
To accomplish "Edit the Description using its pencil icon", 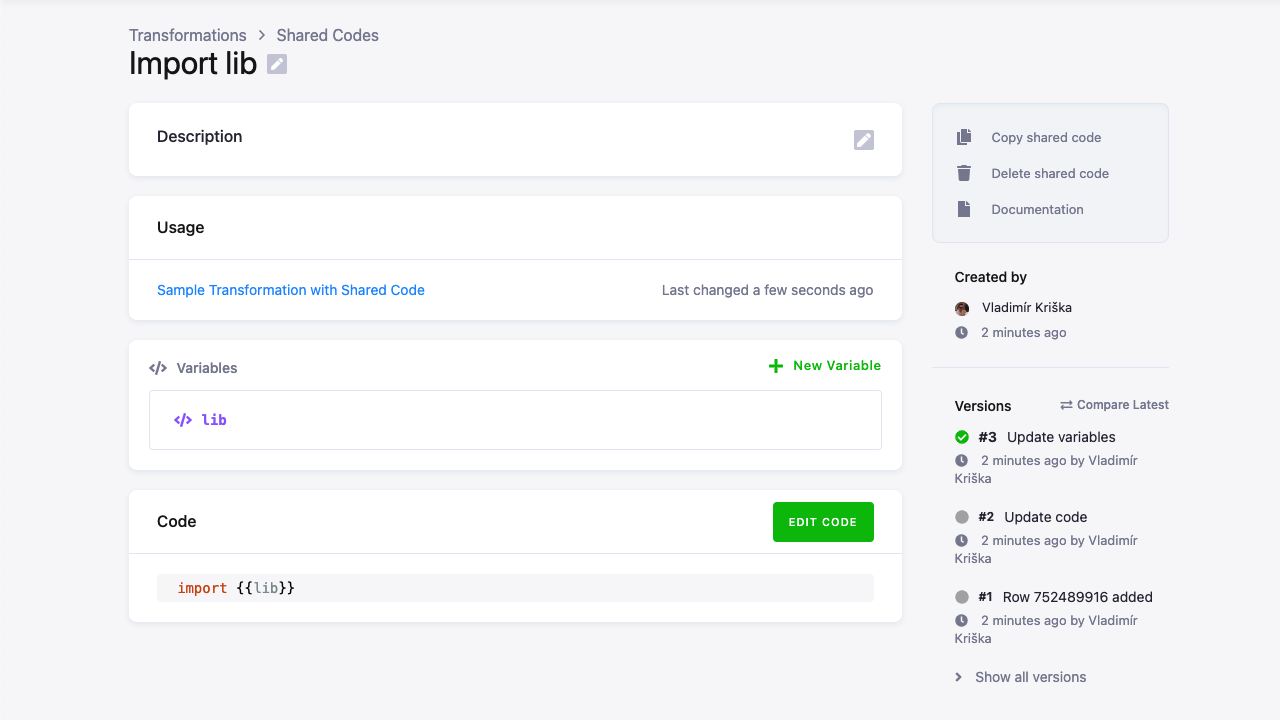I will 863,140.
